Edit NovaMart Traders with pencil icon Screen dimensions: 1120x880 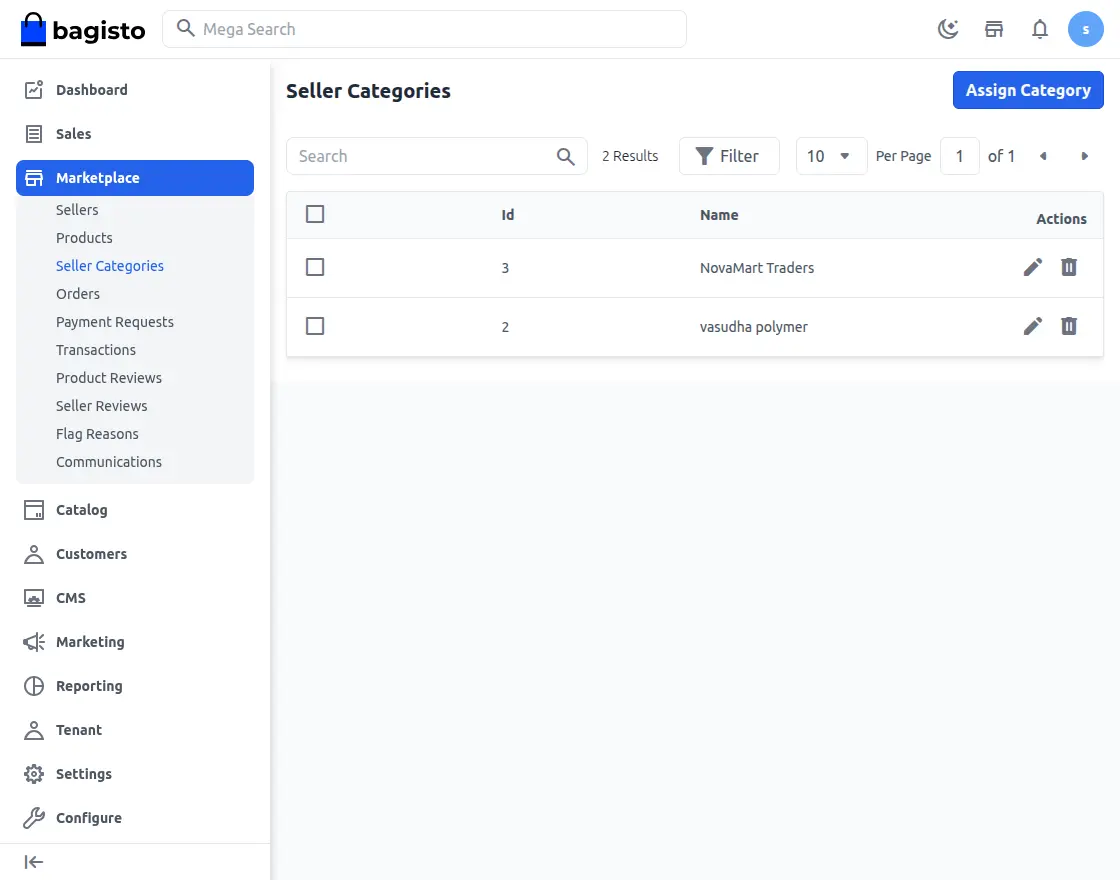pyautogui.click(x=1033, y=267)
